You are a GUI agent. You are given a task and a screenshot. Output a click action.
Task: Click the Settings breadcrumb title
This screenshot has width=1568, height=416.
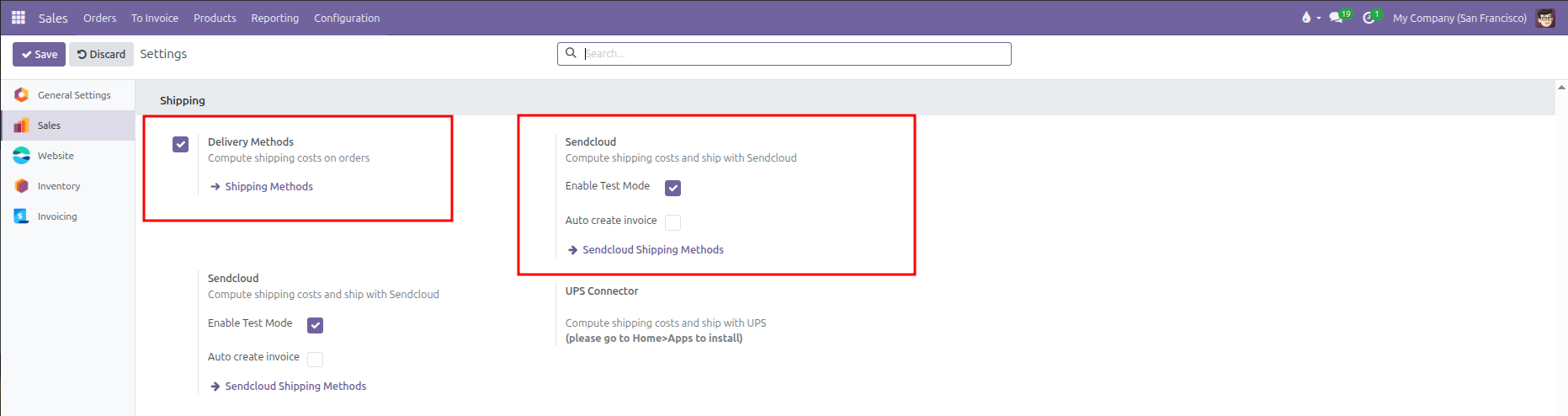pos(163,54)
